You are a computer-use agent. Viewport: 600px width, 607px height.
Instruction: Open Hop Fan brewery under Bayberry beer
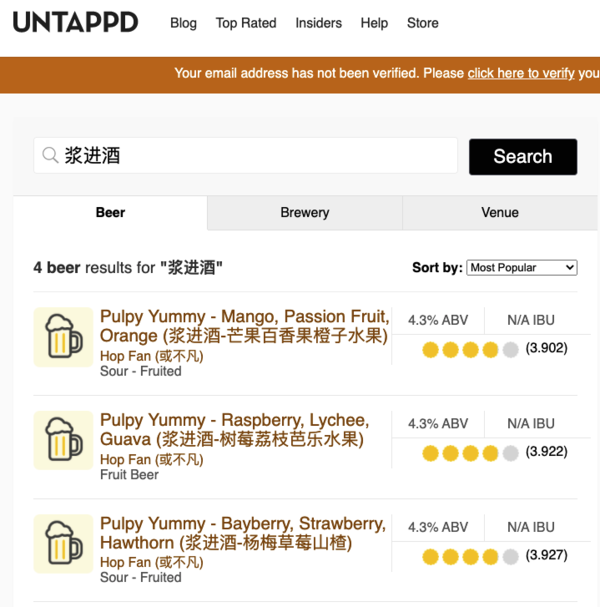tap(152, 562)
